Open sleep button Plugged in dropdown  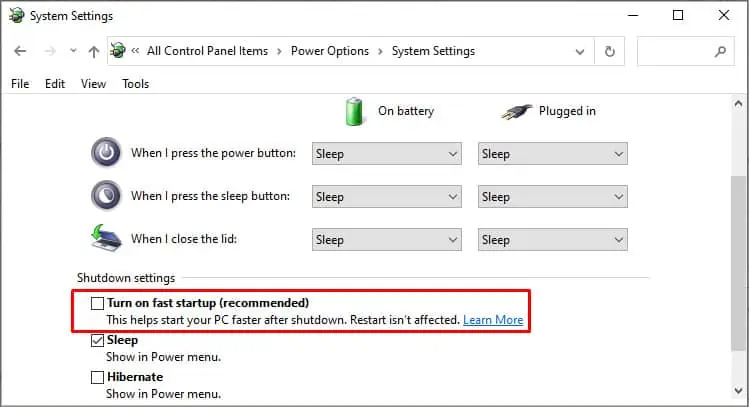[553, 197]
